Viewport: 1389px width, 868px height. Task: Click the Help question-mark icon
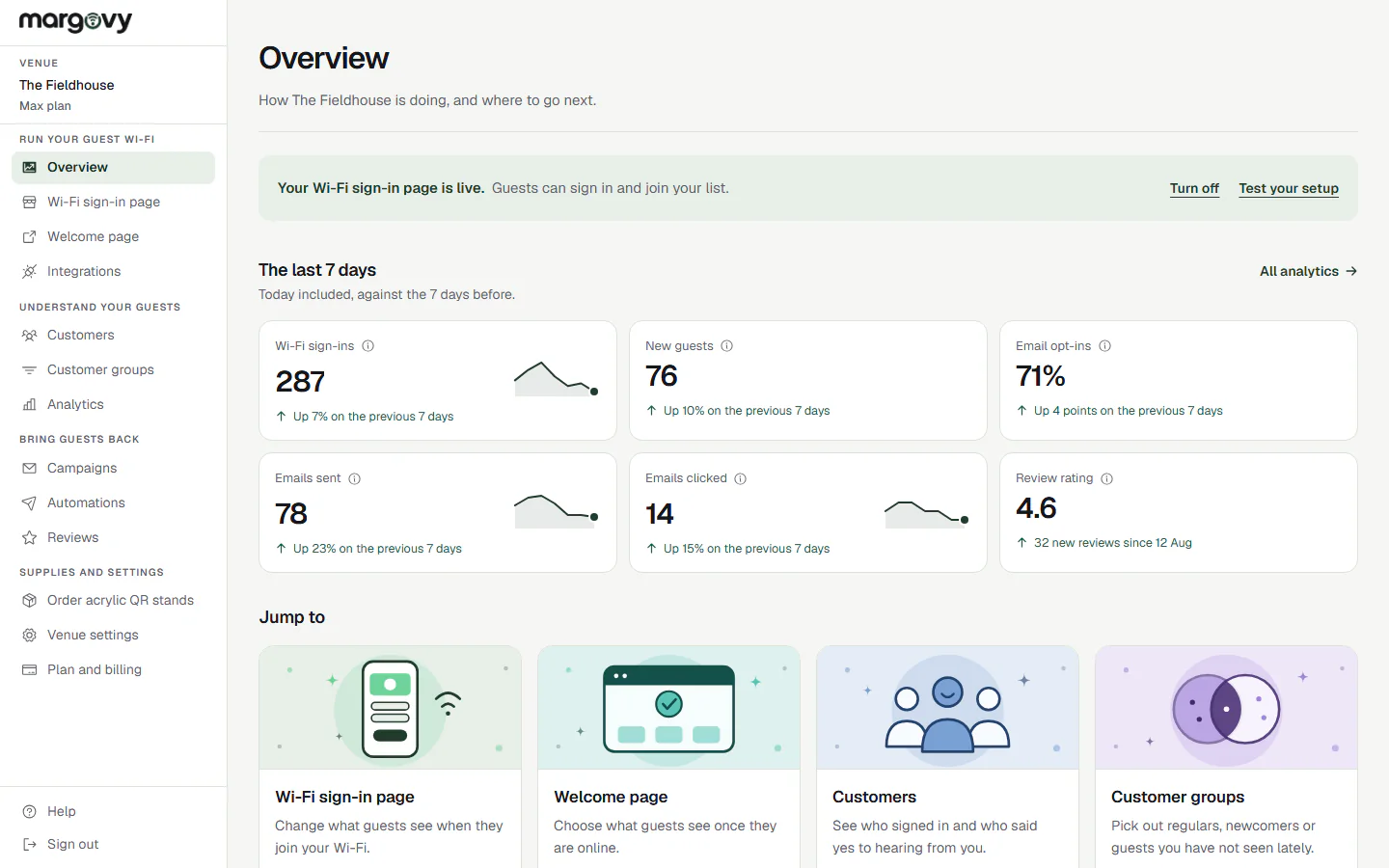pos(30,811)
